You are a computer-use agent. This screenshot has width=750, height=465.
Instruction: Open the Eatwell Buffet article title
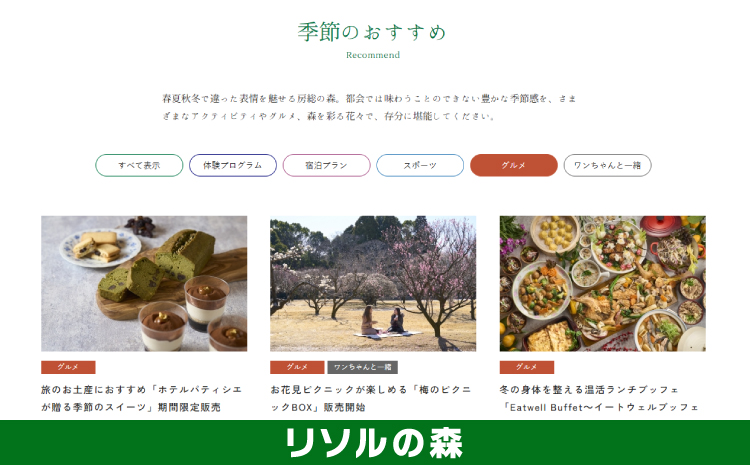pyautogui.click(x=599, y=399)
